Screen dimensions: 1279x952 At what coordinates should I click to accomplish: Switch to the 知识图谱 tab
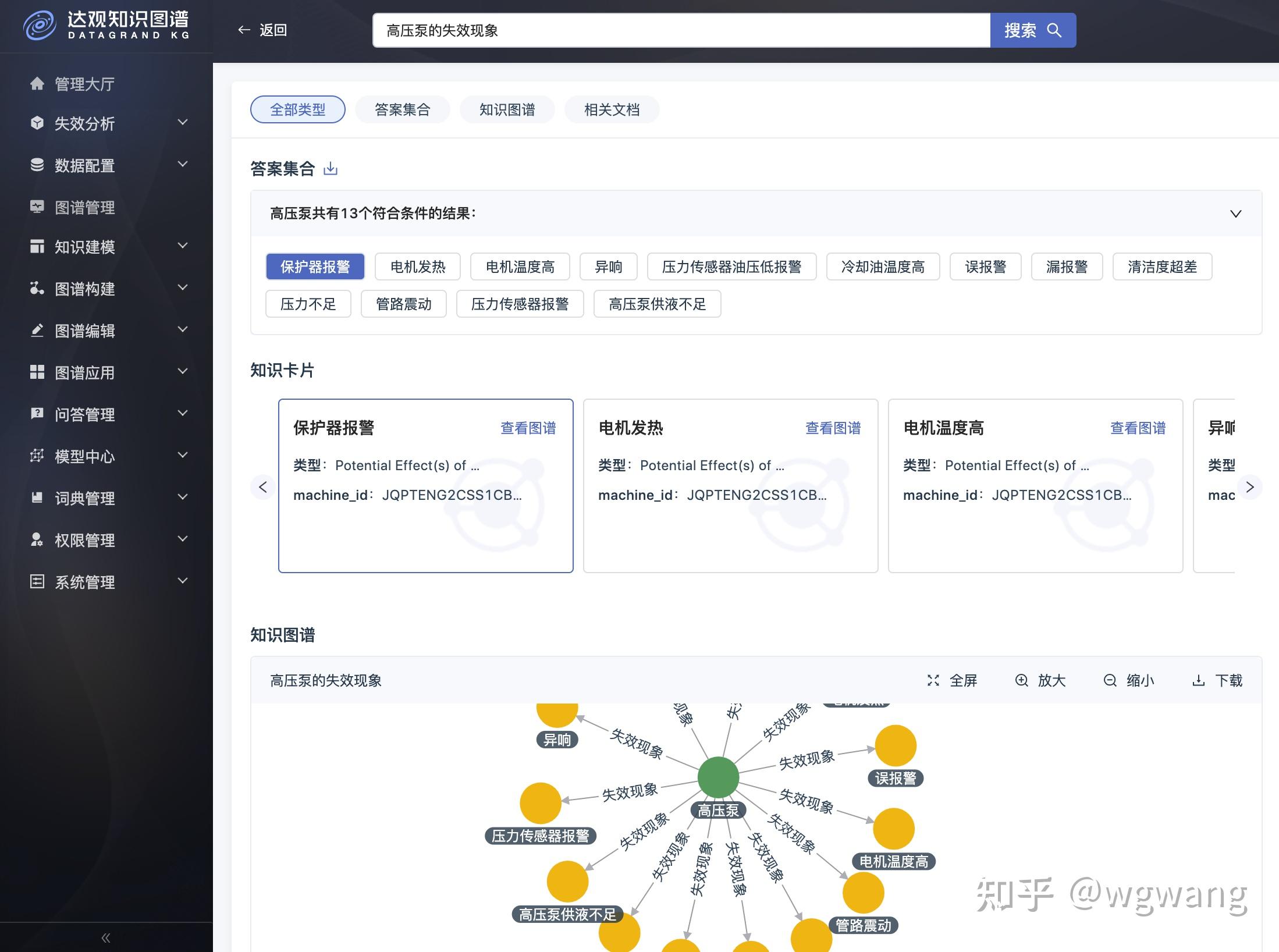507,109
